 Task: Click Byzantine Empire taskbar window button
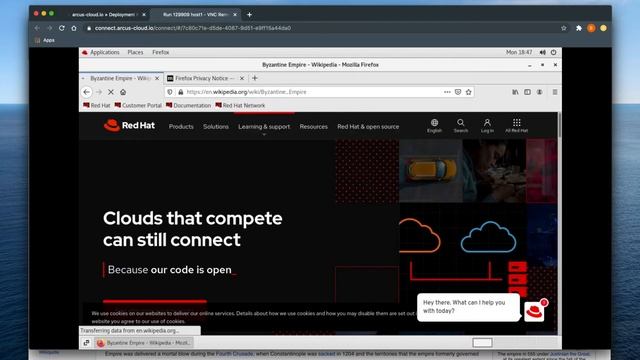tap(143, 343)
